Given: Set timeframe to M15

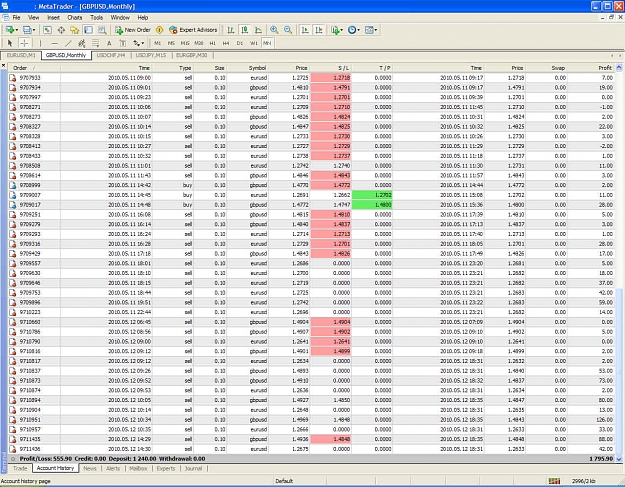Looking at the screenshot, I should [x=185, y=43].
